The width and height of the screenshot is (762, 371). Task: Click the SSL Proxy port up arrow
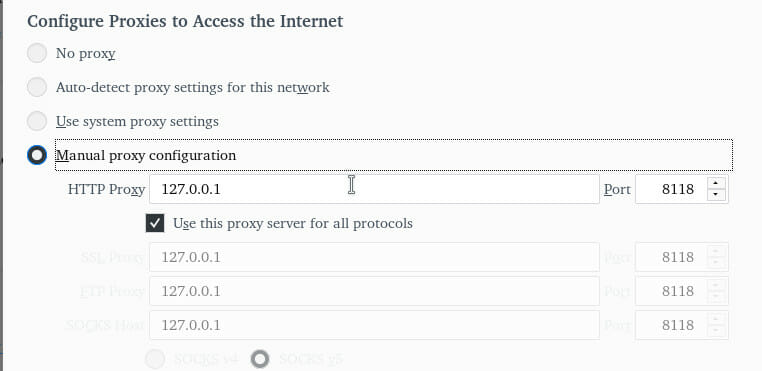click(717, 251)
